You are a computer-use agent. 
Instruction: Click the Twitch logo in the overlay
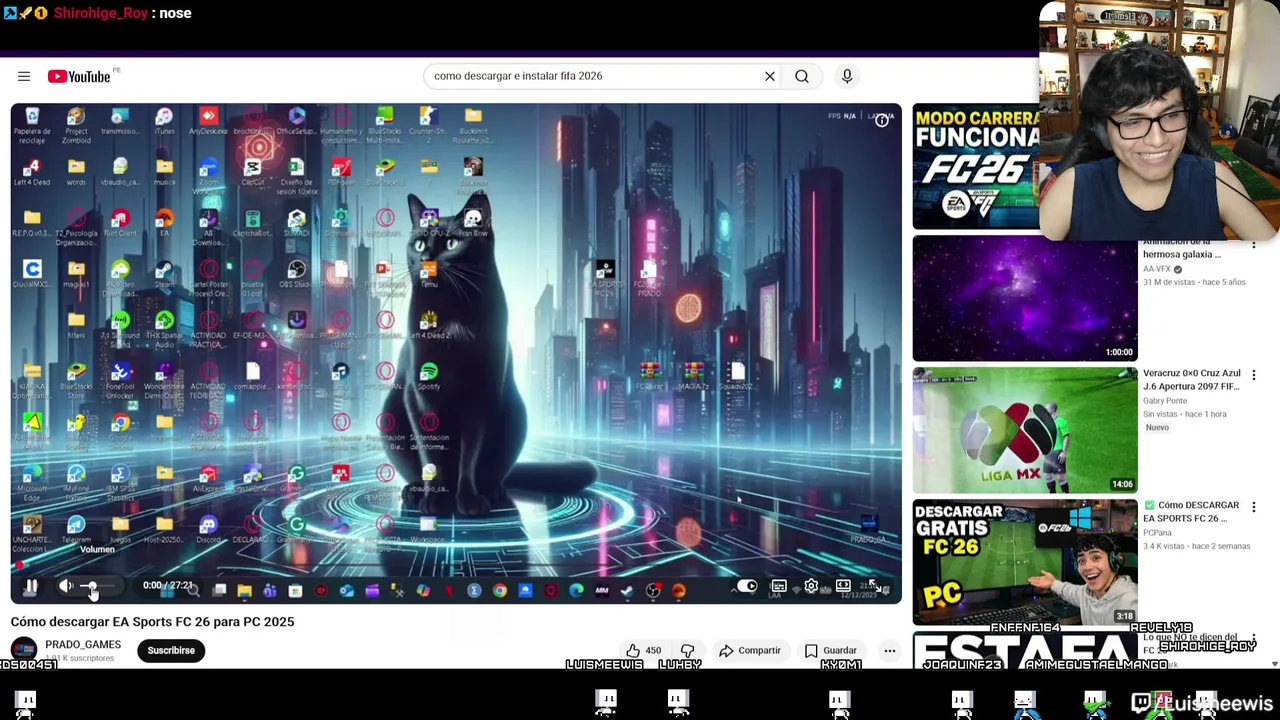tap(1141, 704)
